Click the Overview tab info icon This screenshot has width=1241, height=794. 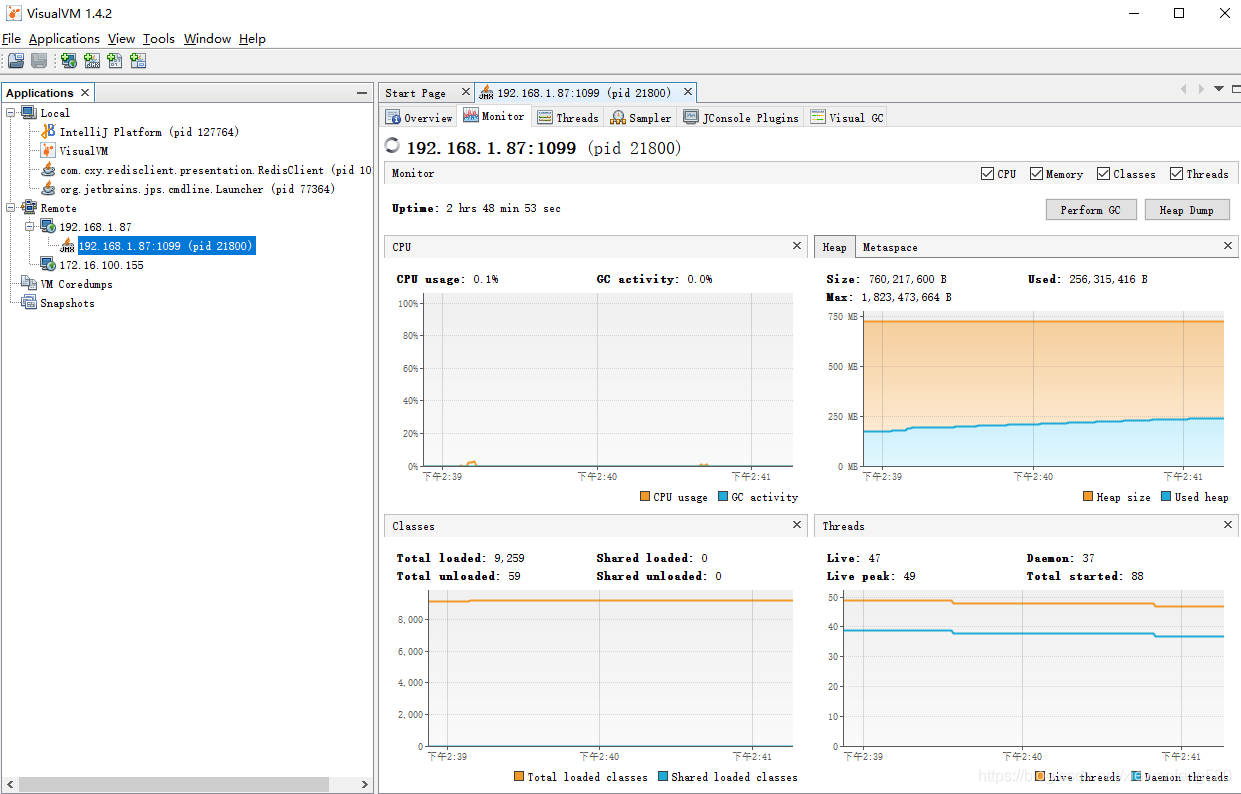click(394, 118)
